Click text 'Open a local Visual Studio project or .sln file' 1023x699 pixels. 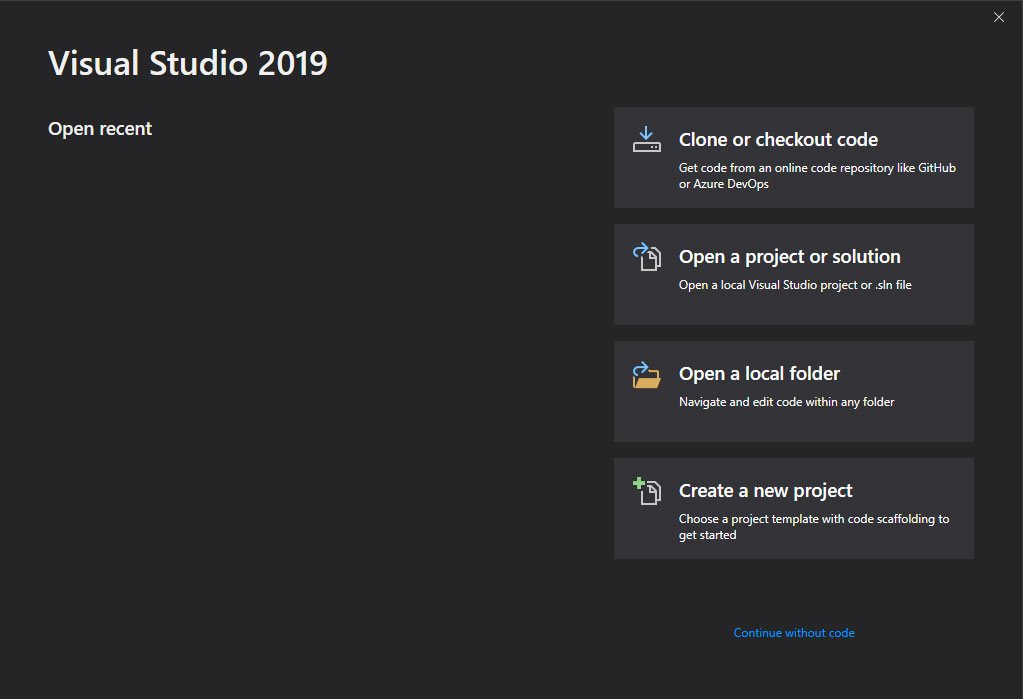[x=795, y=285]
